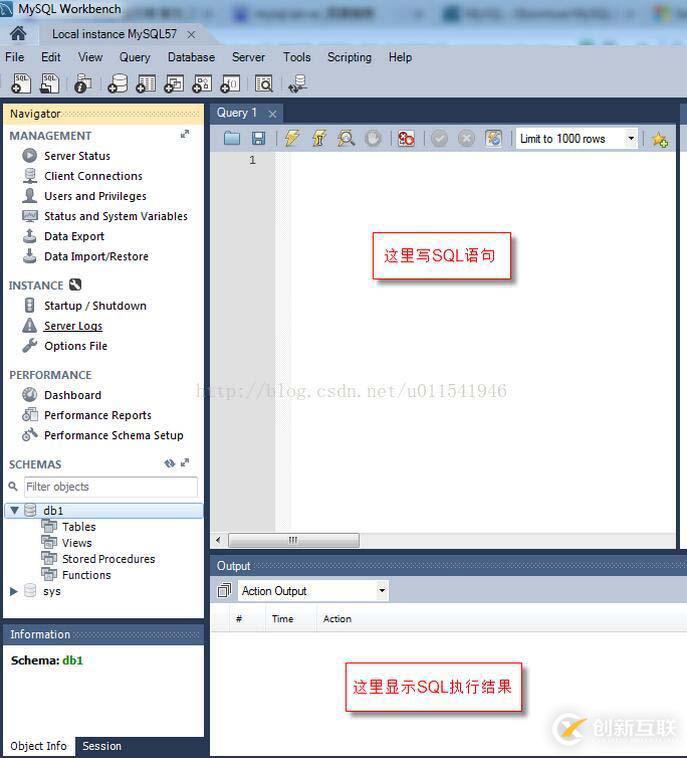Image resolution: width=687 pixels, height=758 pixels.
Task: Reconnect to DBMS toolbar icon
Action: click(x=297, y=84)
